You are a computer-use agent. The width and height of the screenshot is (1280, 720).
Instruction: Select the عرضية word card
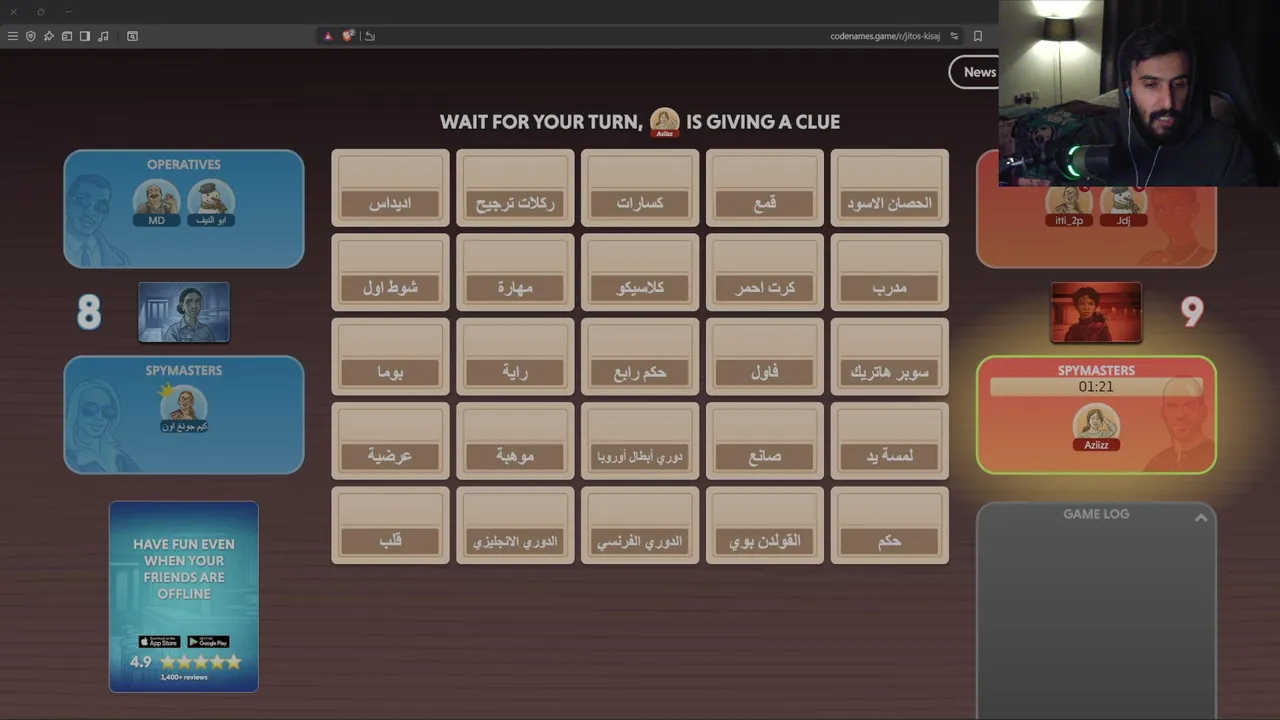click(390, 441)
